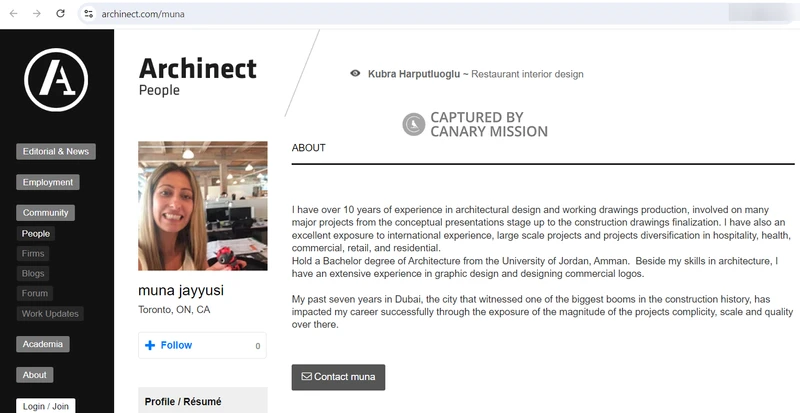
Task: Open Kubra Harputluoglu restaurant interior design link
Action: click(476, 74)
